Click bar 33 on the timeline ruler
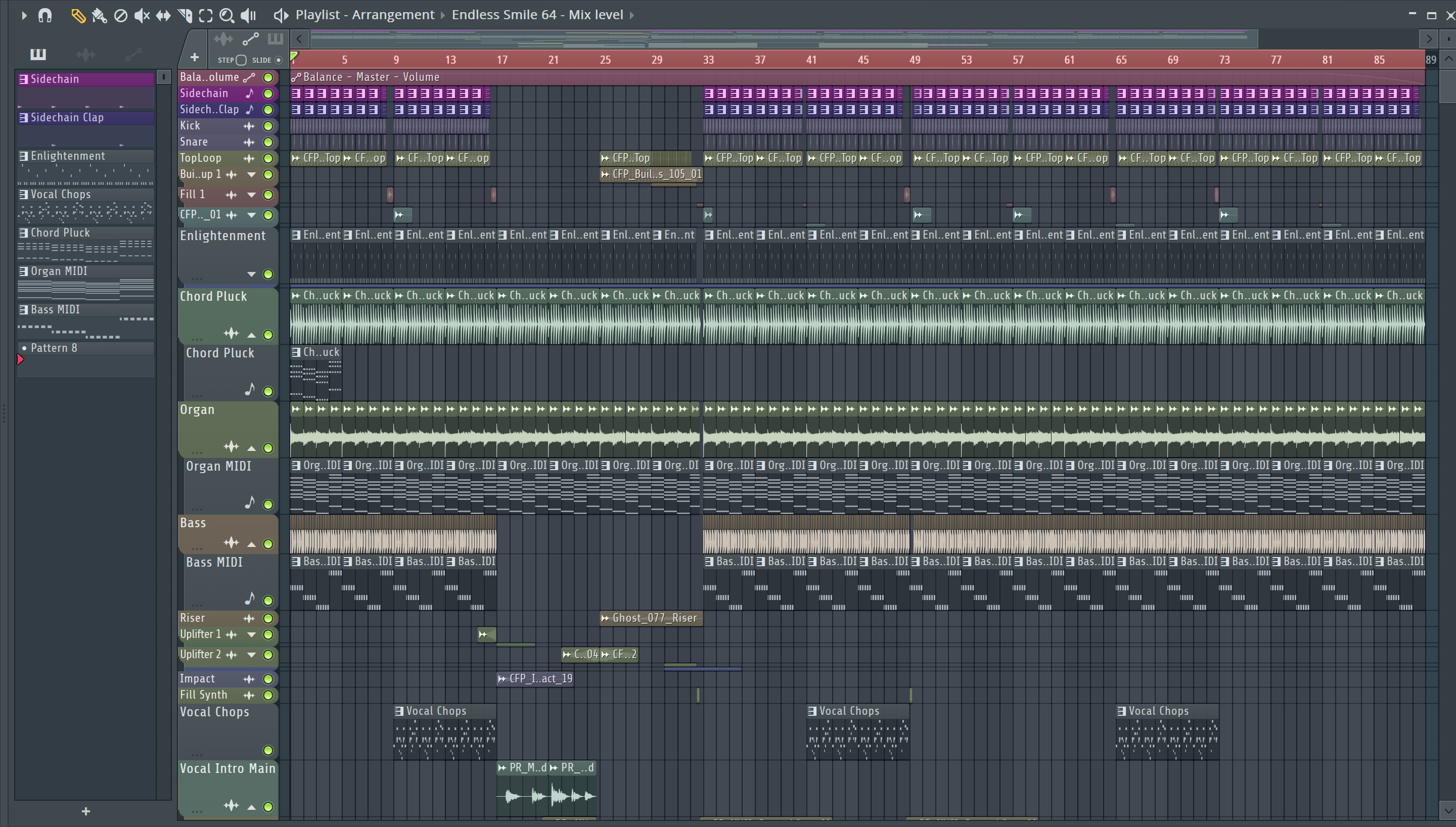Screen dimensions: 1456x827 [708, 60]
